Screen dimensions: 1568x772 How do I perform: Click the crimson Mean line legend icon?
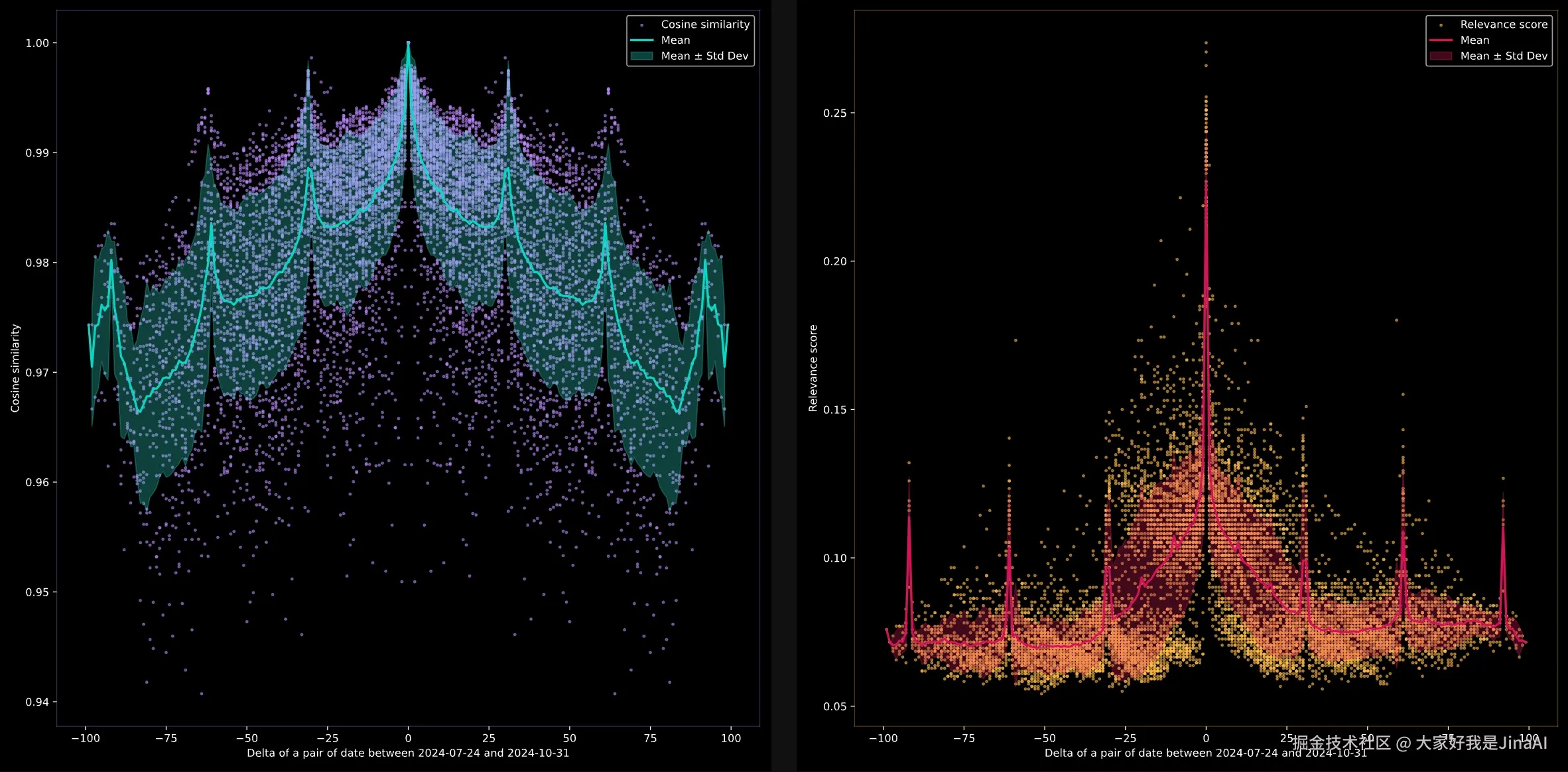coord(1441,40)
